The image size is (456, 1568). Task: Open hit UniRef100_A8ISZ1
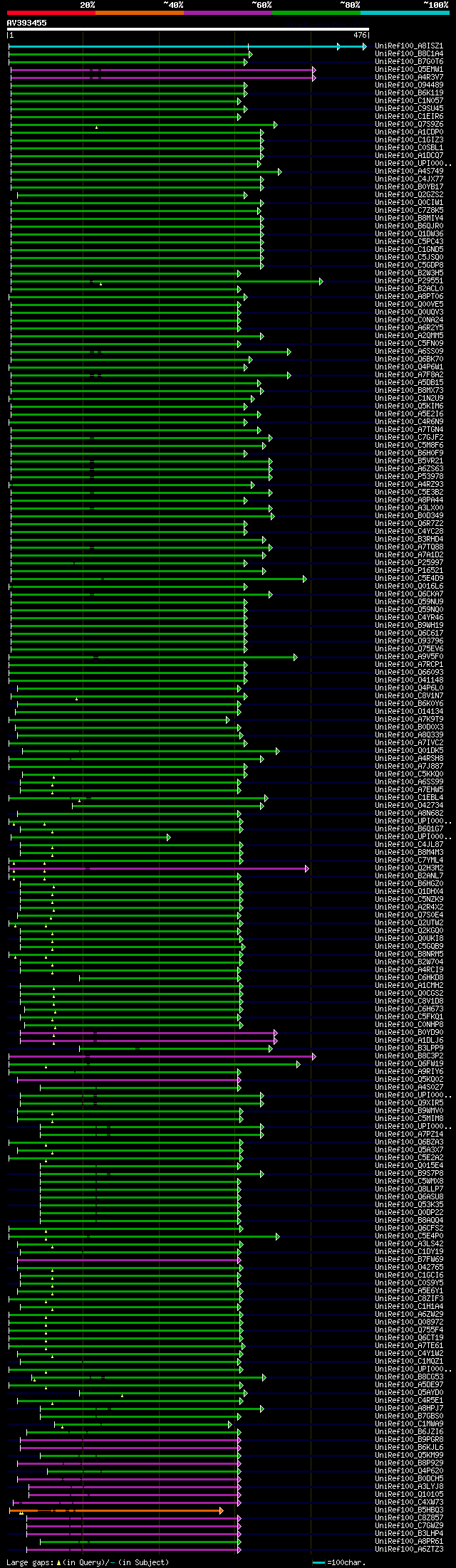(409, 46)
